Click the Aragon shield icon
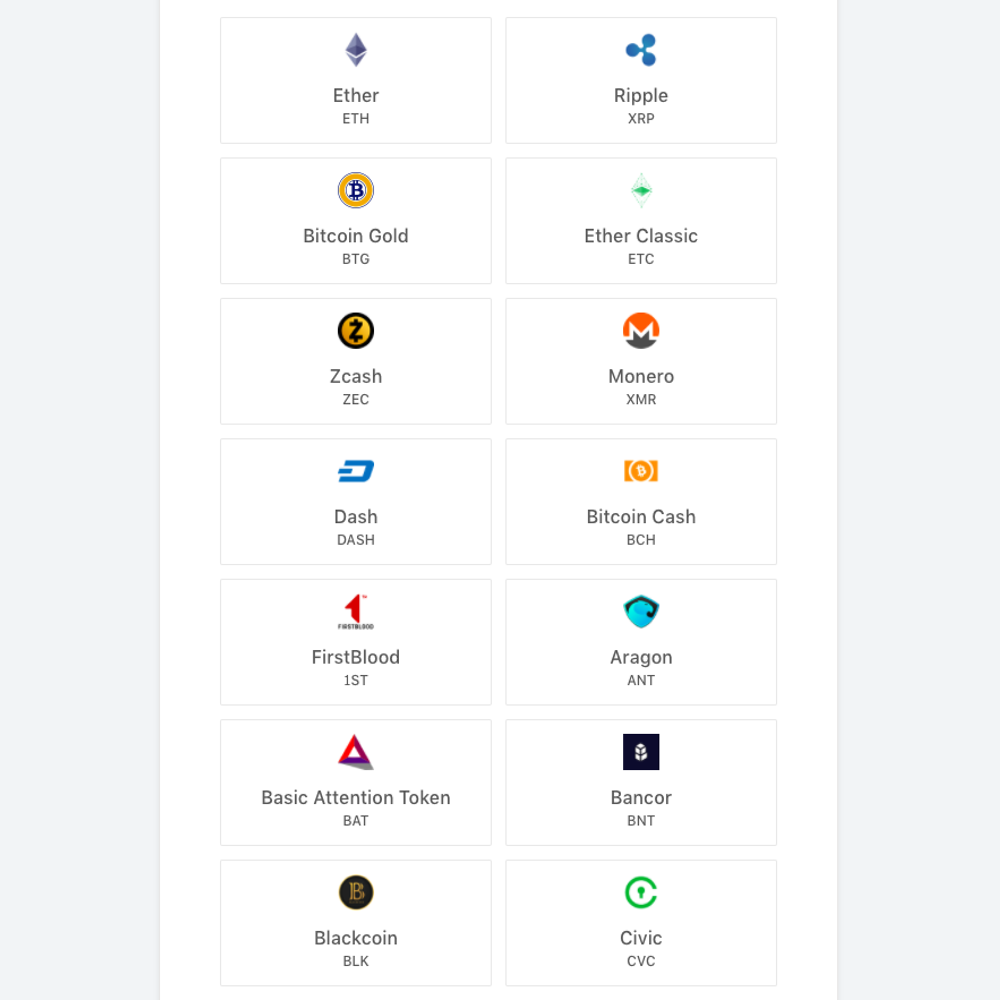The width and height of the screenshot is (1000, 1000). [x=641, y=611]
